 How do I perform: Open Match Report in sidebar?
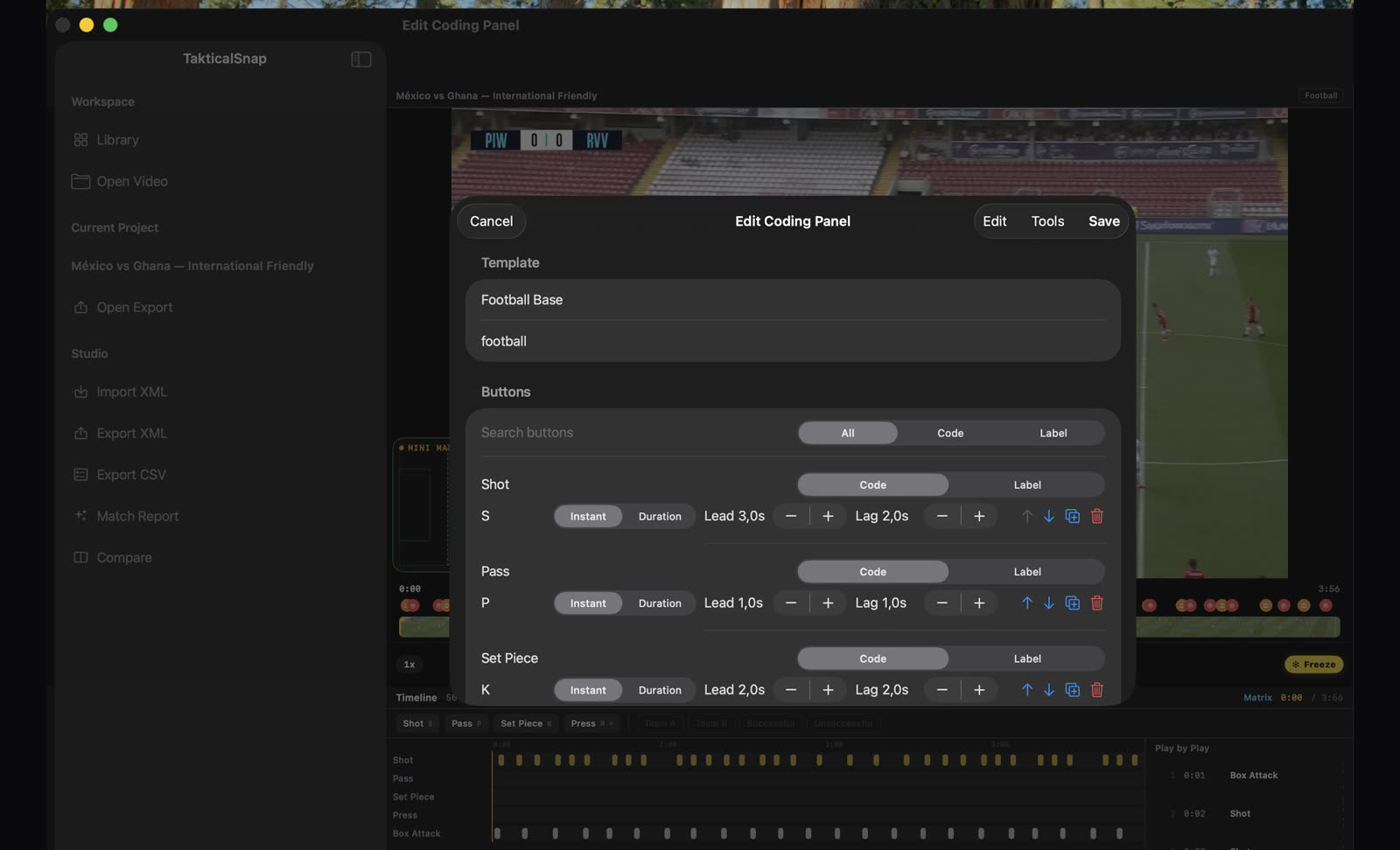click(x=126, y=516)
